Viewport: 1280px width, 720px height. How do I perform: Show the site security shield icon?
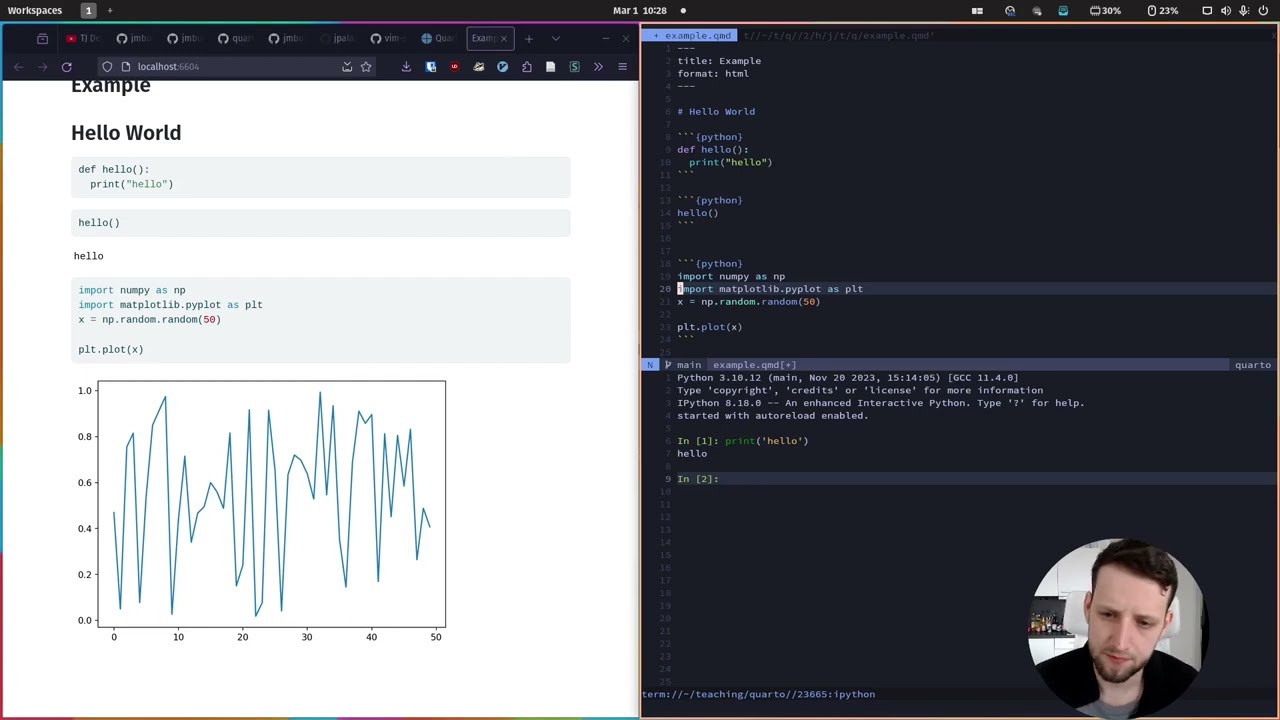point(107,67)
